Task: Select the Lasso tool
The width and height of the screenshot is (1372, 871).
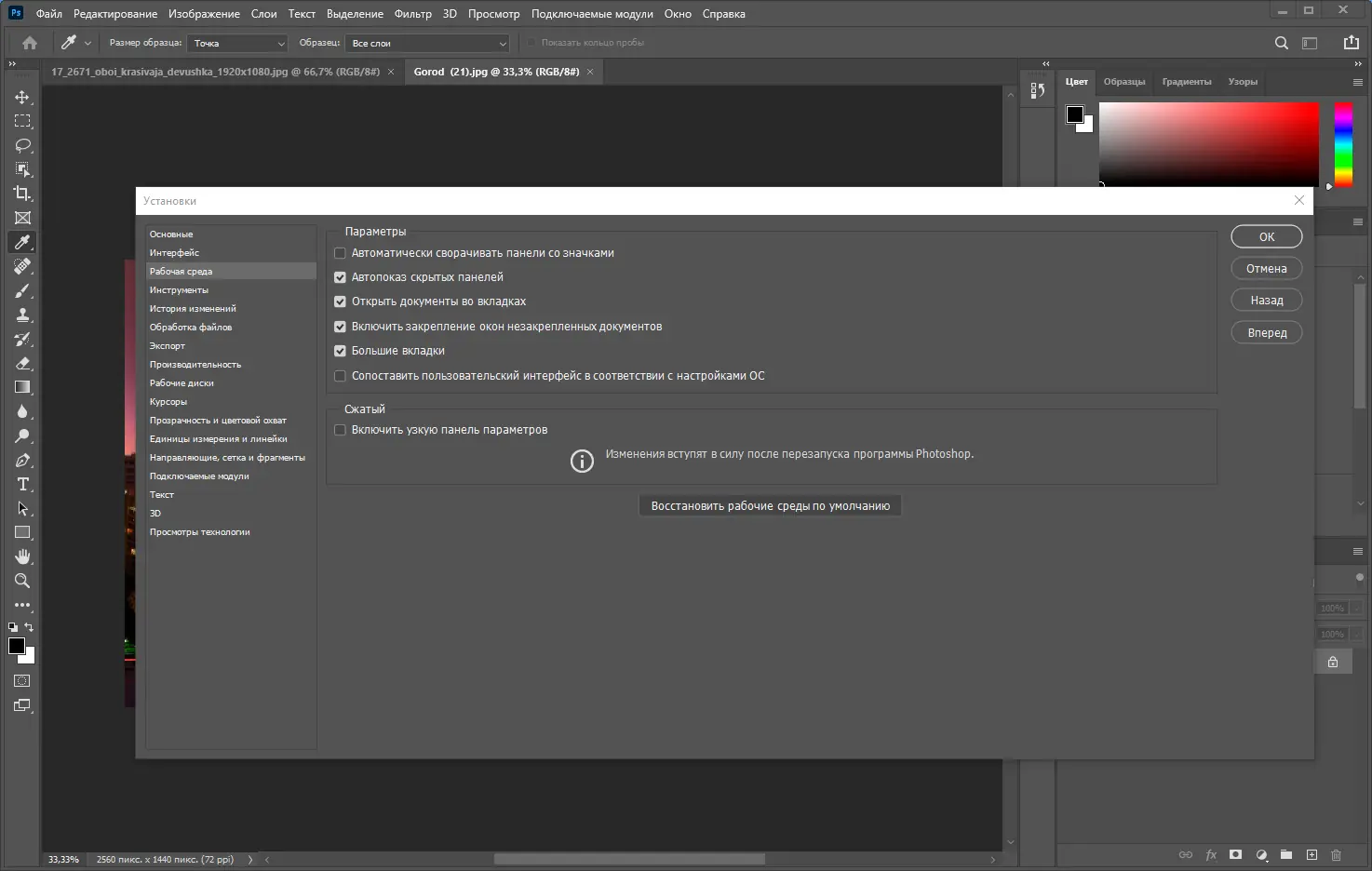Action: coord(22,145)
